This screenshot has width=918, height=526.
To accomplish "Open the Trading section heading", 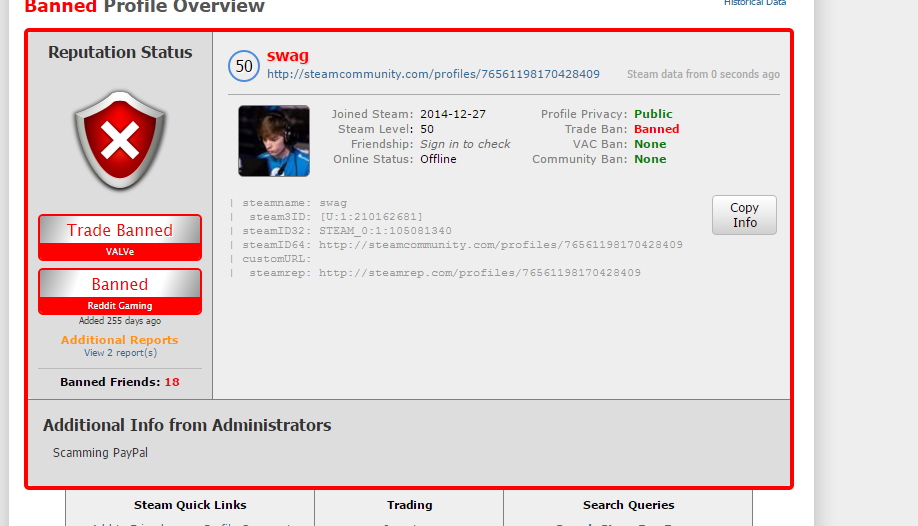I will 410,505.
